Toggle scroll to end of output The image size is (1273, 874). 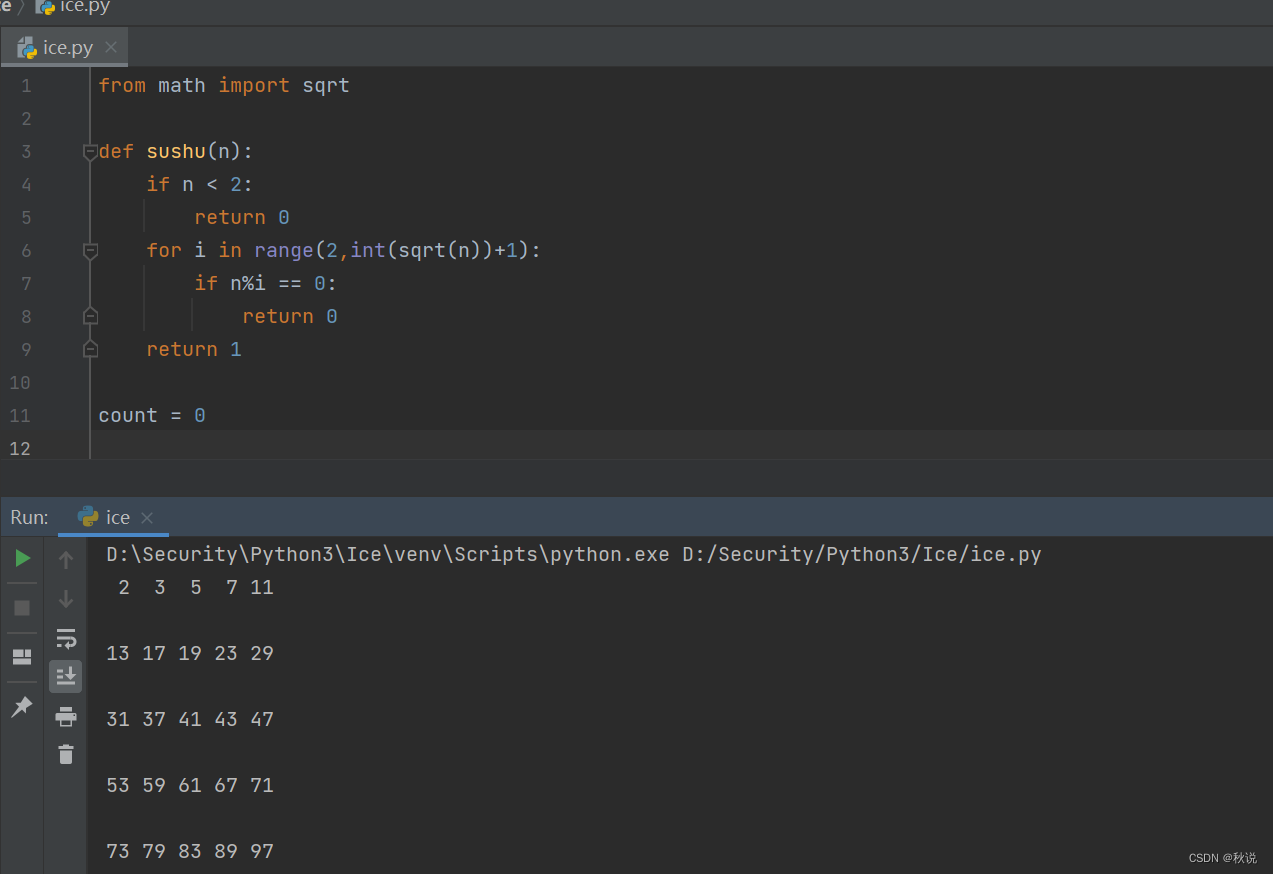[66, 677]
